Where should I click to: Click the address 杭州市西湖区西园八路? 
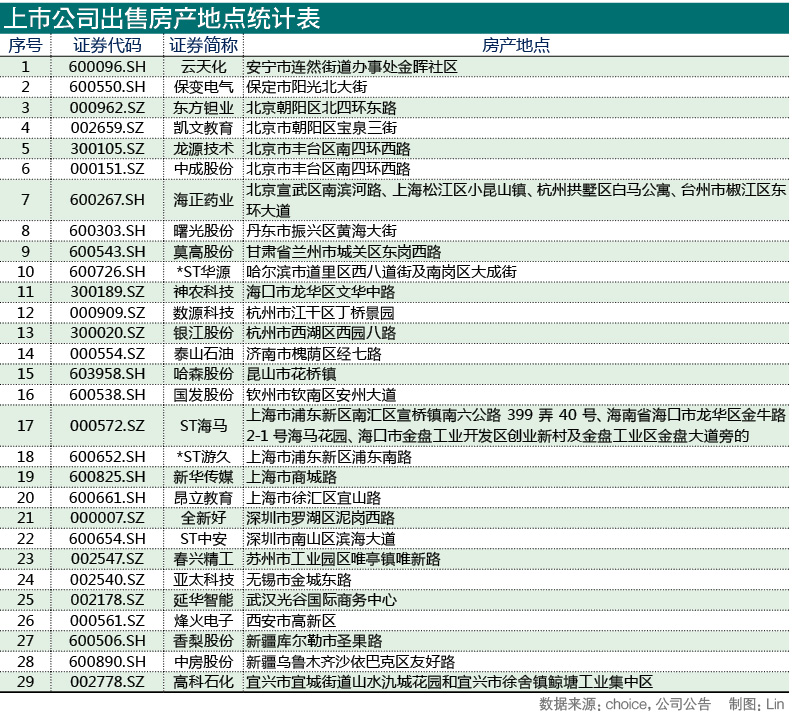tap(322, 333)
